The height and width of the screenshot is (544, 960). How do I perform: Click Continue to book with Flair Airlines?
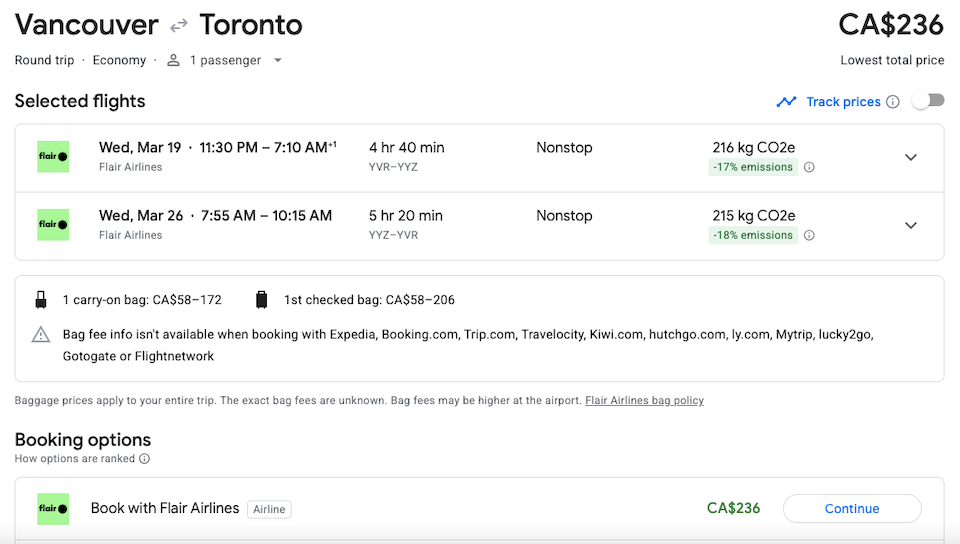pos(852,509)
